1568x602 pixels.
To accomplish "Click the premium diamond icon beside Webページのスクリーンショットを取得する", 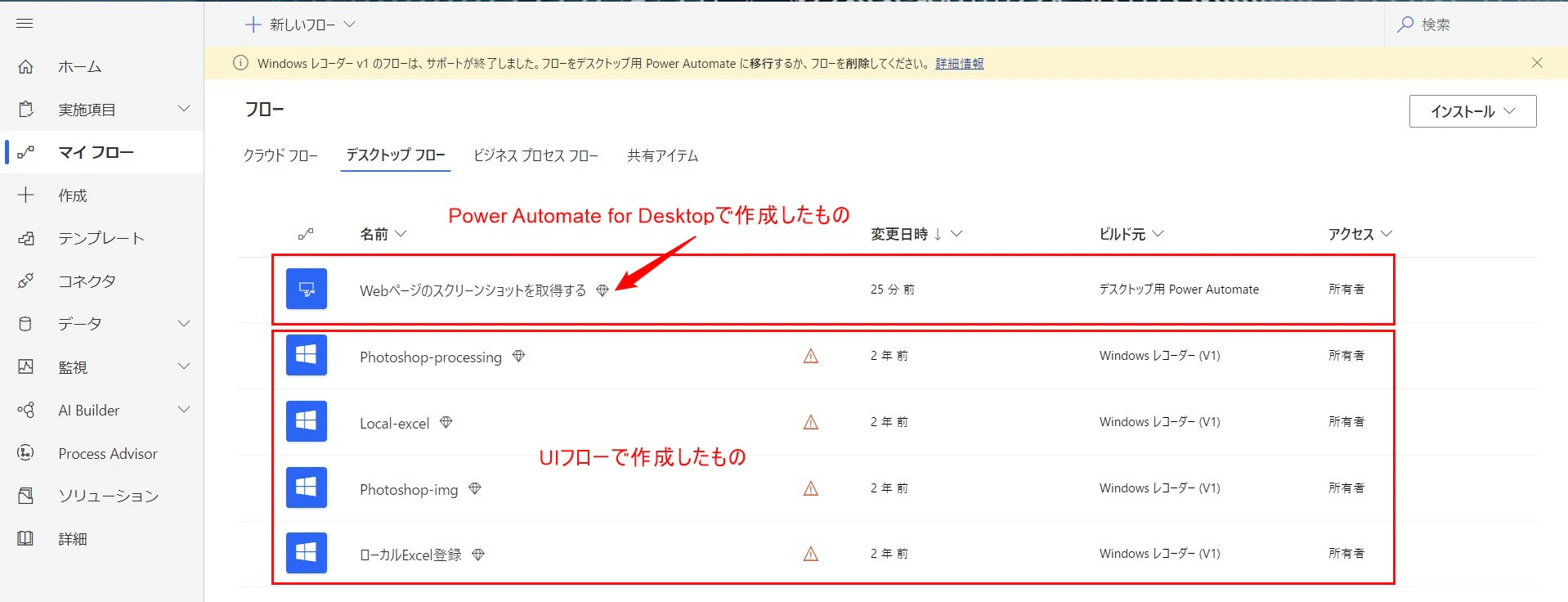I will 603,290.
